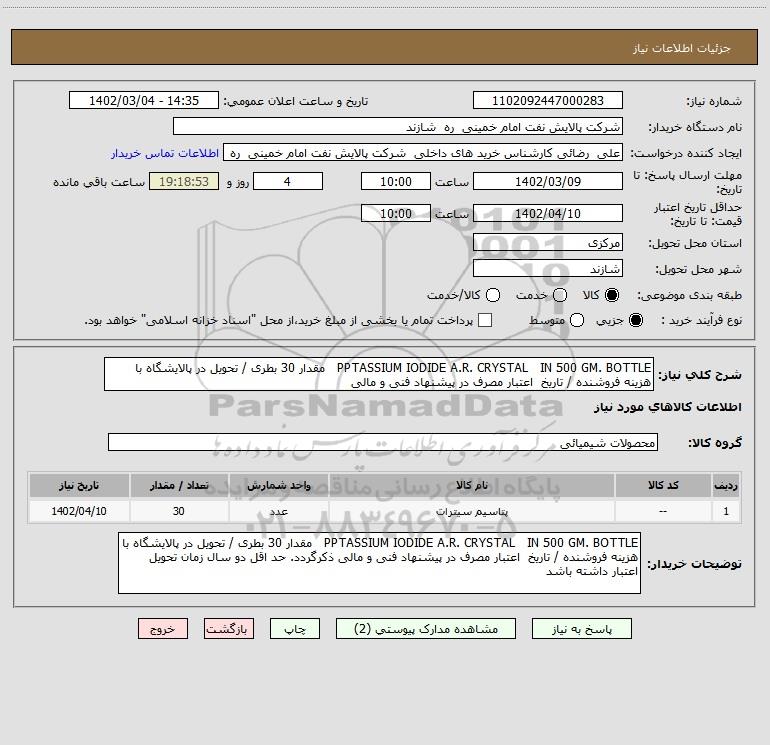
Task: Click the response deadline hour field 10:00
Action: pyautogui.click(x=396, y=181)
